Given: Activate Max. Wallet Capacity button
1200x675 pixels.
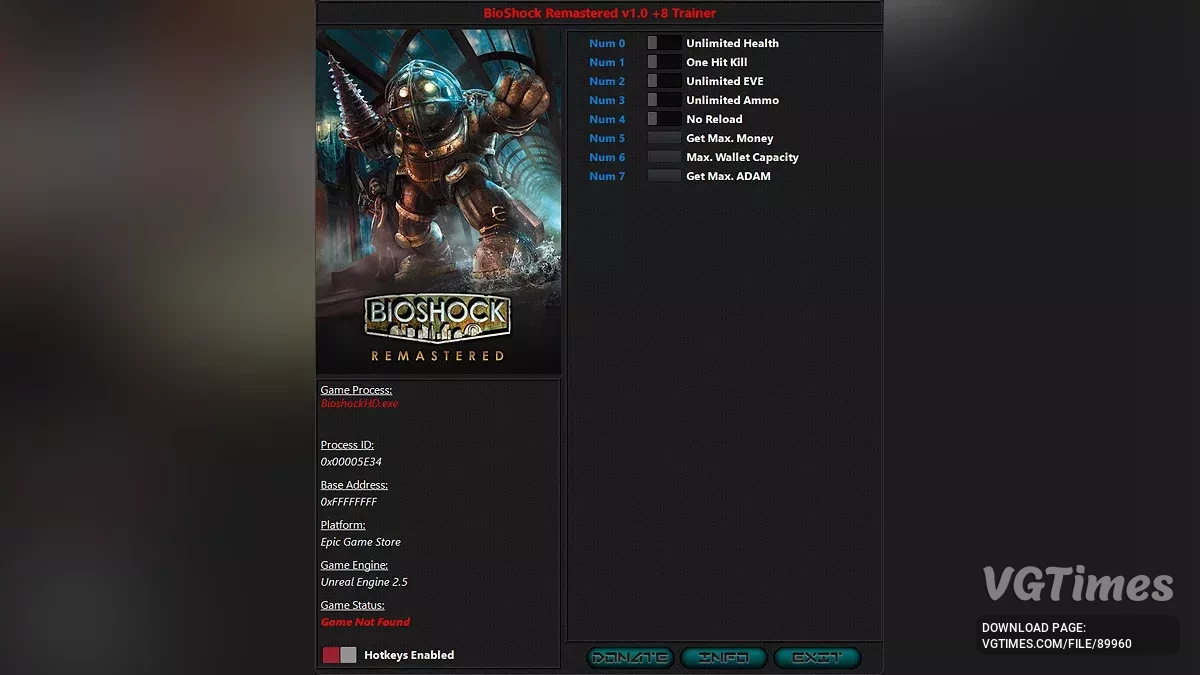Looking at the screenshot, I should tap(664, 157).
